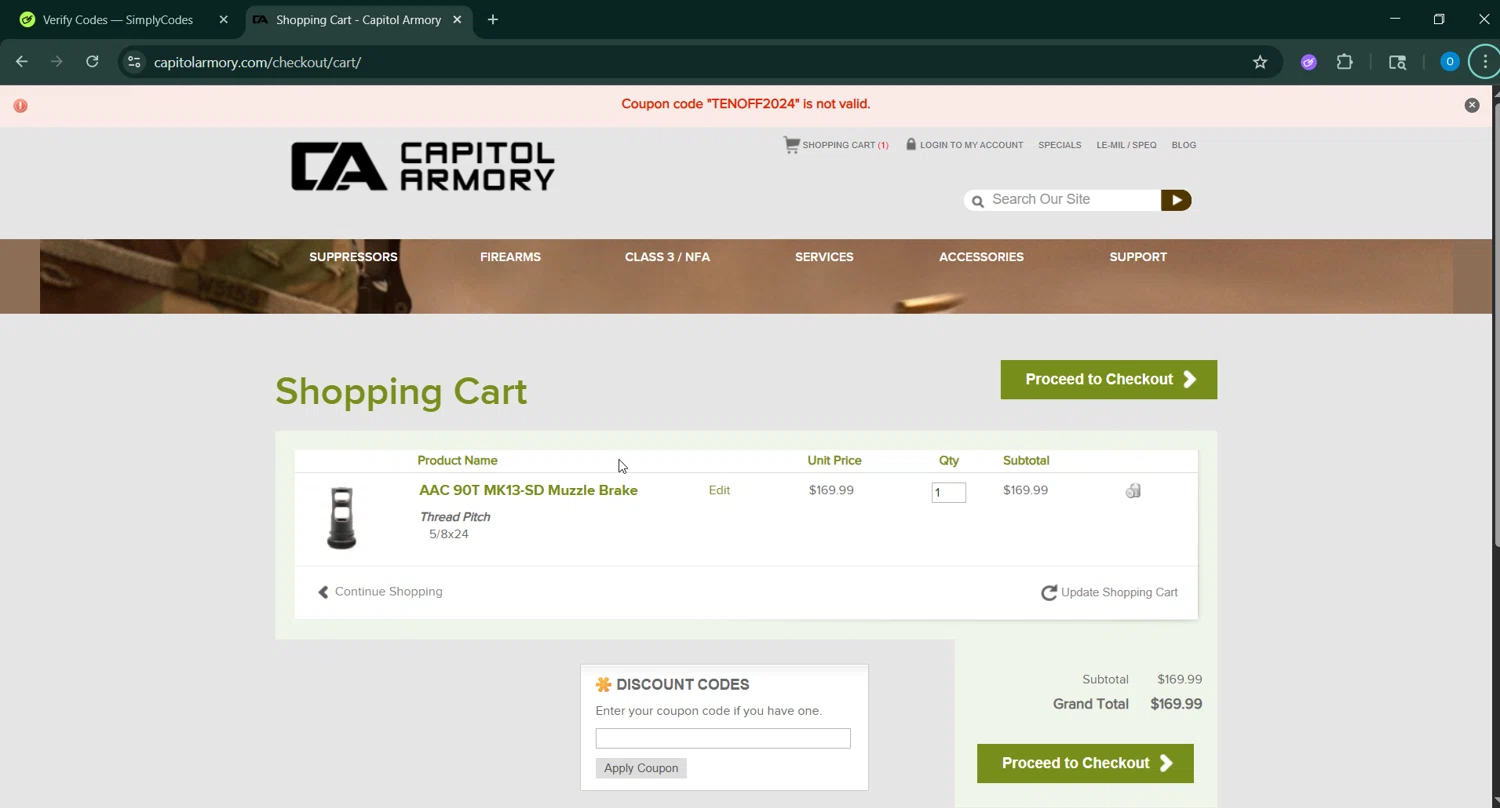The image size is (1500, 808).
Task: Open the Blog link
Action: coord(1183,145)
